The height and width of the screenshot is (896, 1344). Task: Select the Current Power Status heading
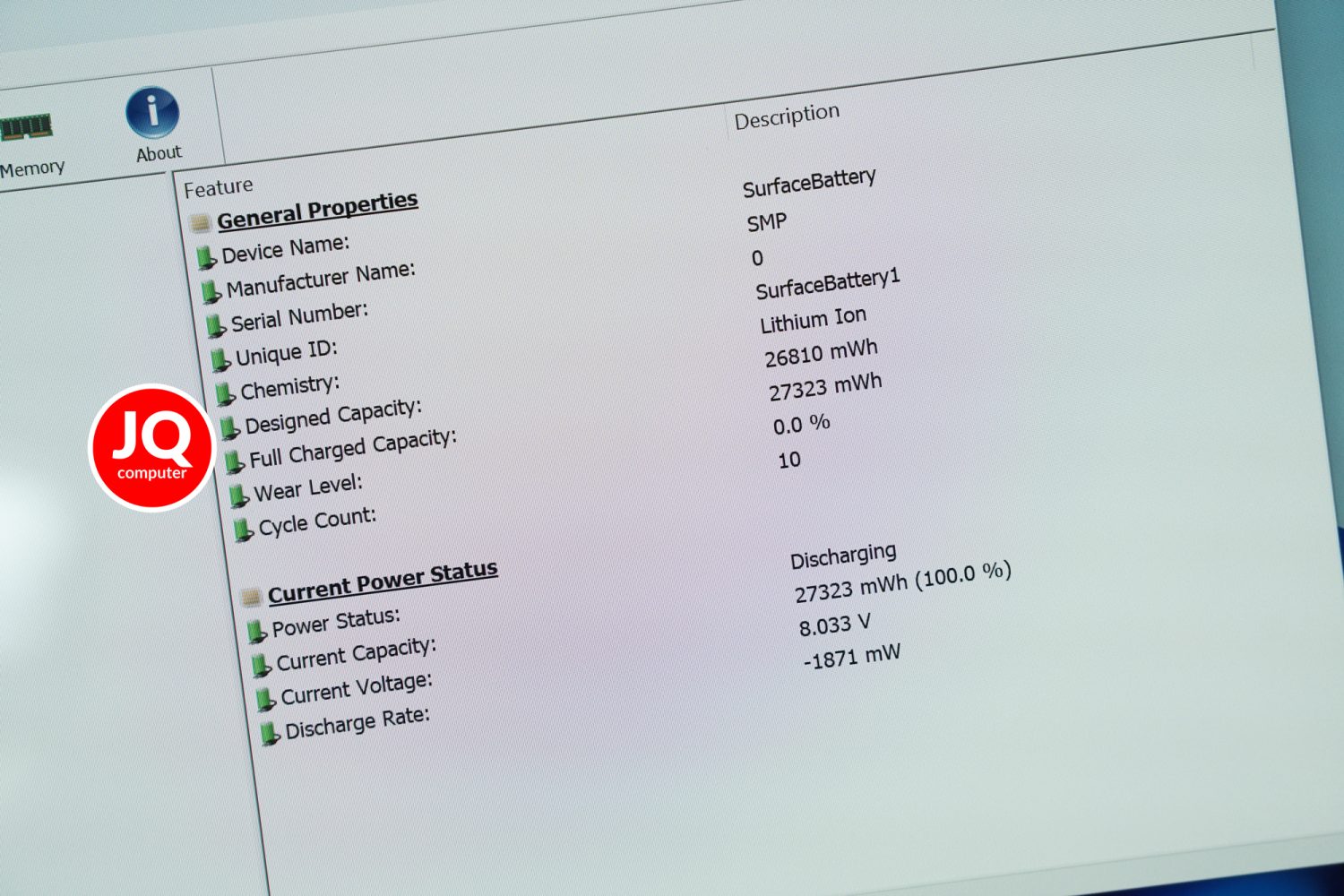pyautogui.click(x=383, y=582)
